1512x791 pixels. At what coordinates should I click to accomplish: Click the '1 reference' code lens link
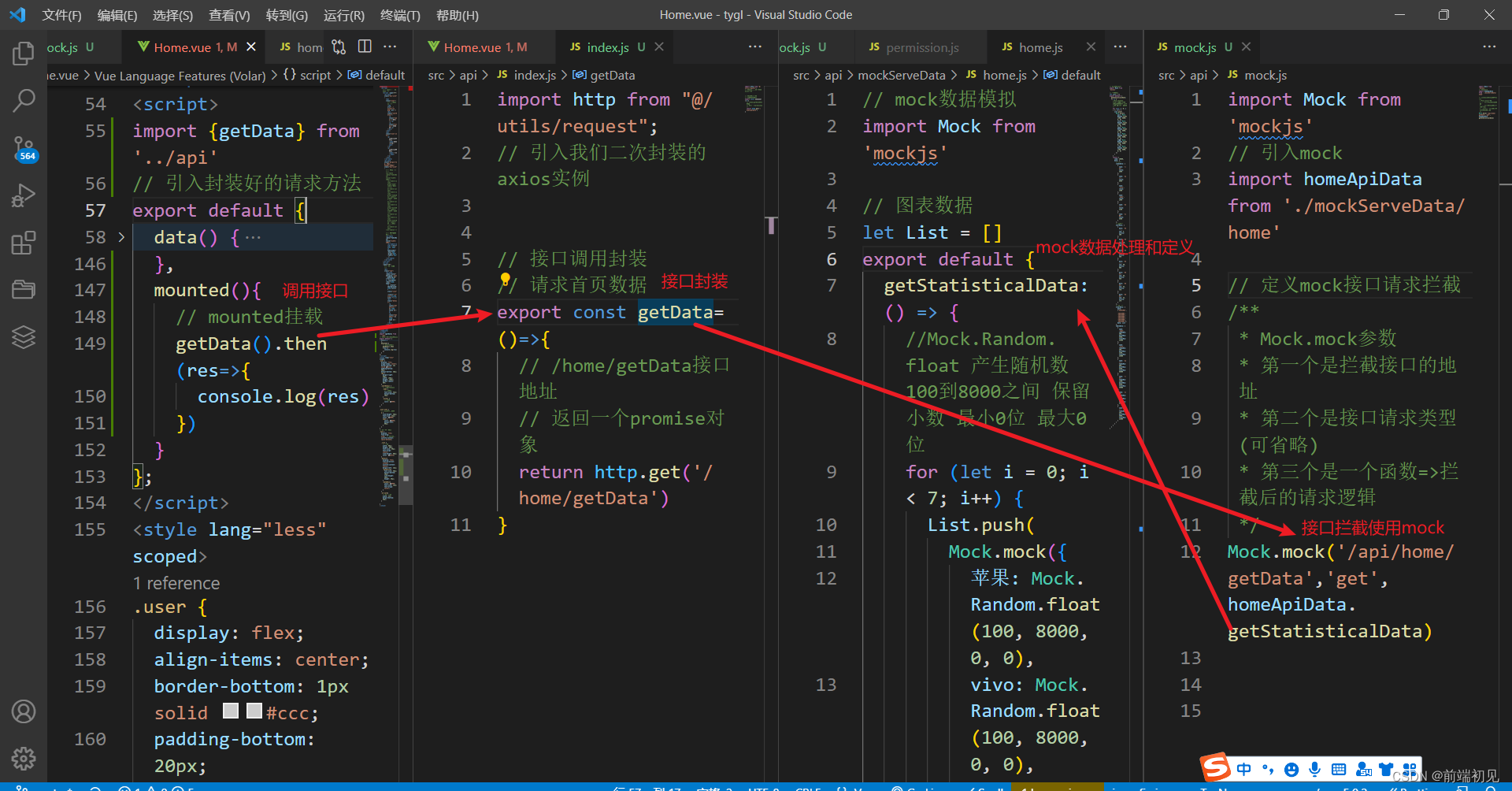pos(176,584)
